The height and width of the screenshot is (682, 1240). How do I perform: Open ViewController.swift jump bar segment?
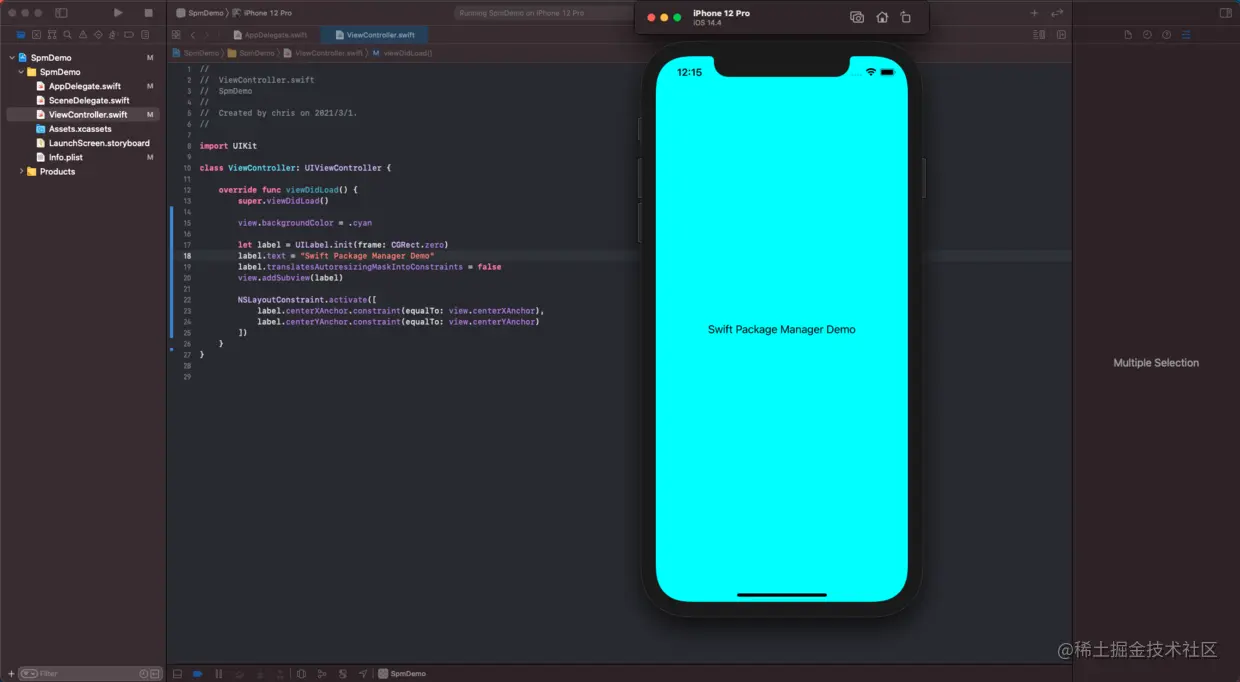pos(323,52)
